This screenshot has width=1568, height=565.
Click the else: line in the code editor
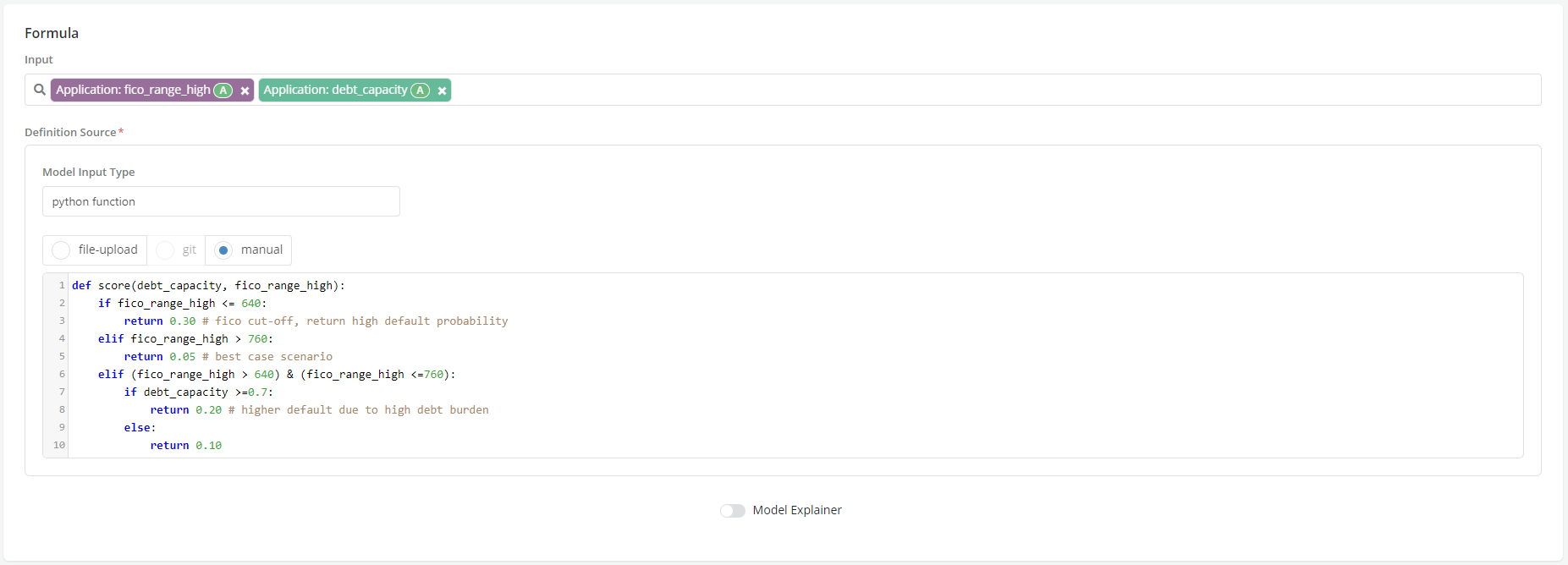coord(140,428)
